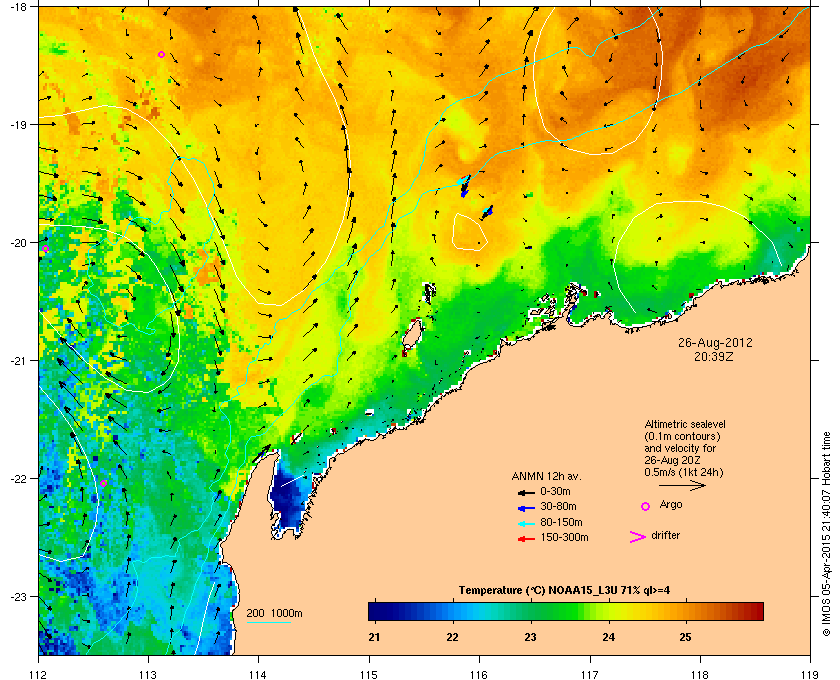Click the blue 30-80m legend arrow
The image size is (840, 680).
pos(526,507)
